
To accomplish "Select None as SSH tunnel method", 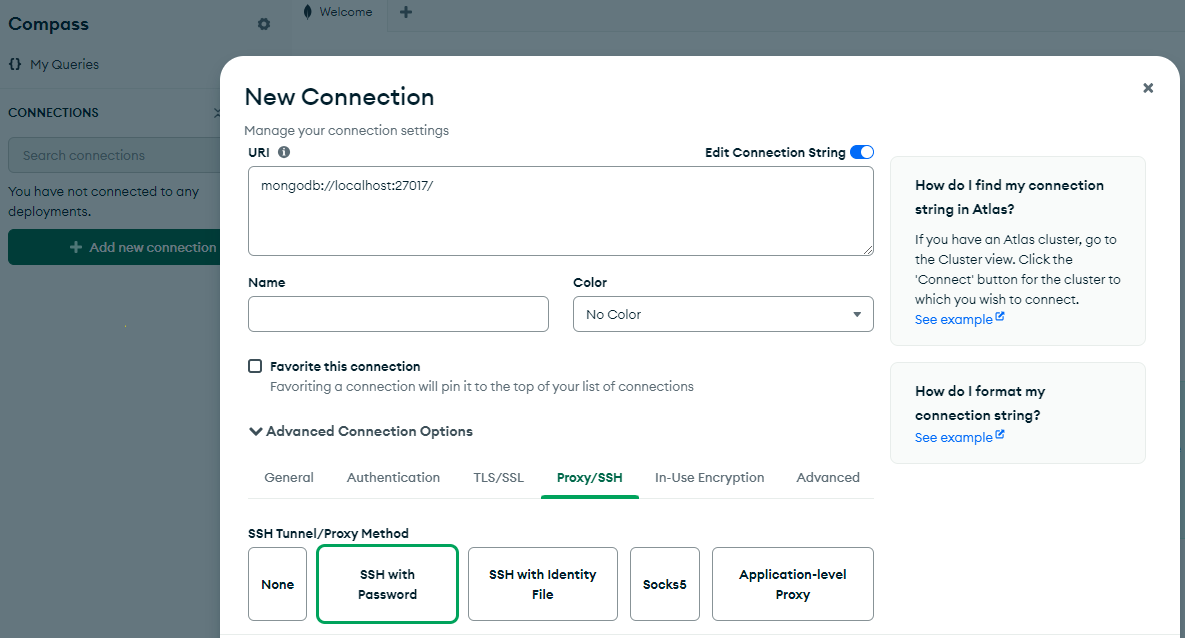I will tap(277, 584).
